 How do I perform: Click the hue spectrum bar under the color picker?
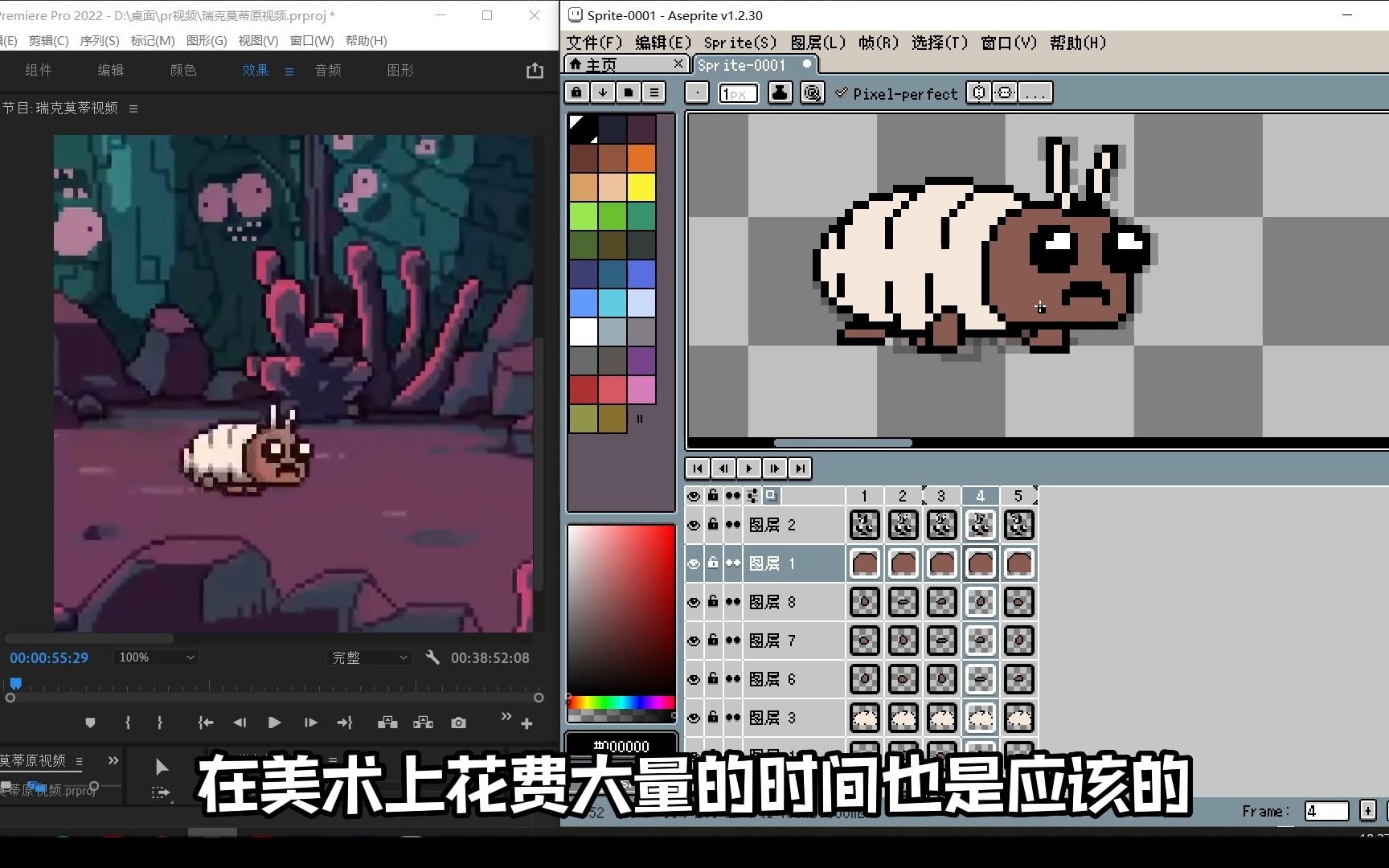tap(621, 703)
